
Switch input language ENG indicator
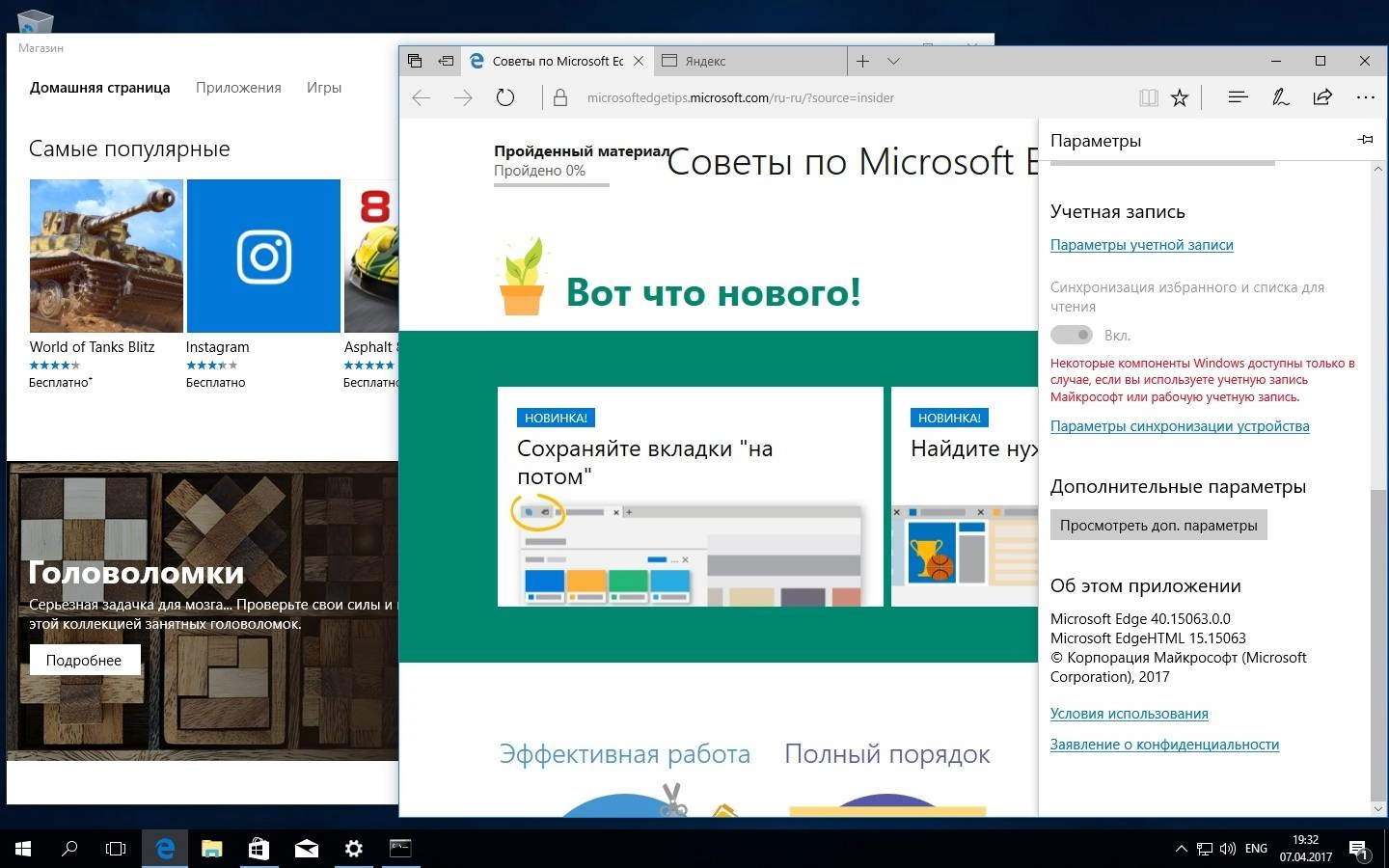1256,849
